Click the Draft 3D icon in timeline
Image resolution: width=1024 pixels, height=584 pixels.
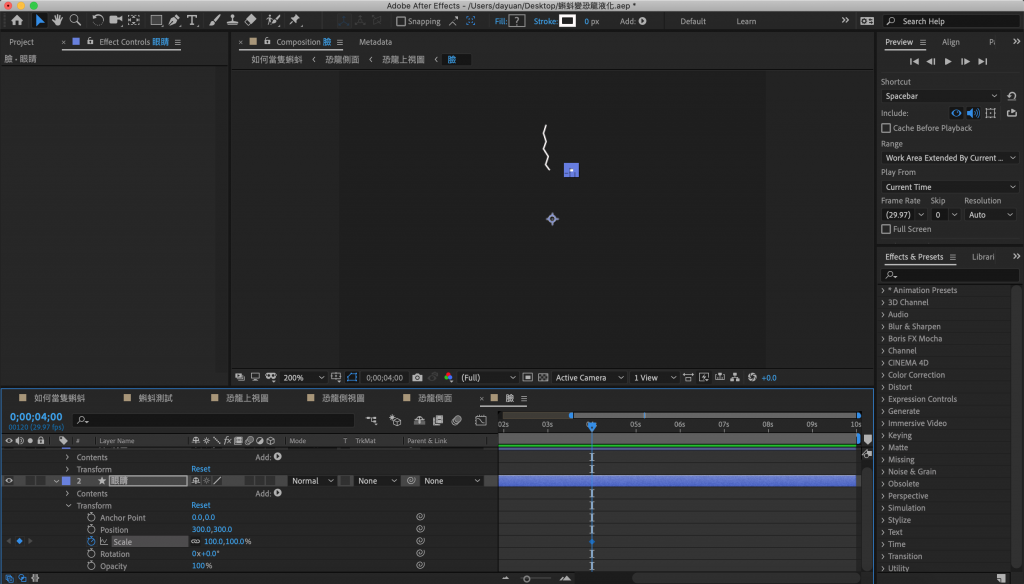[396, 420]
